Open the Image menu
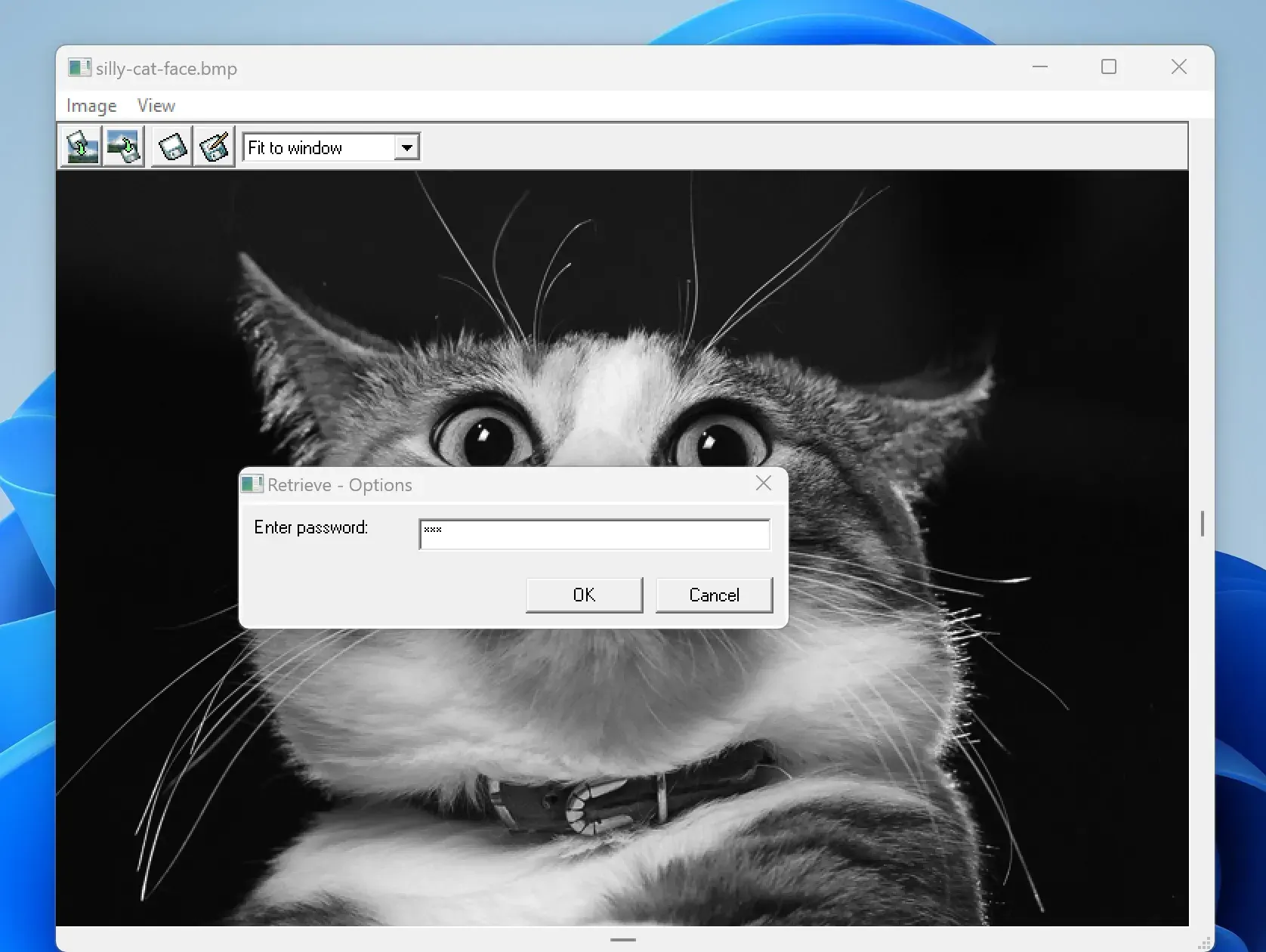 [91, 106]
